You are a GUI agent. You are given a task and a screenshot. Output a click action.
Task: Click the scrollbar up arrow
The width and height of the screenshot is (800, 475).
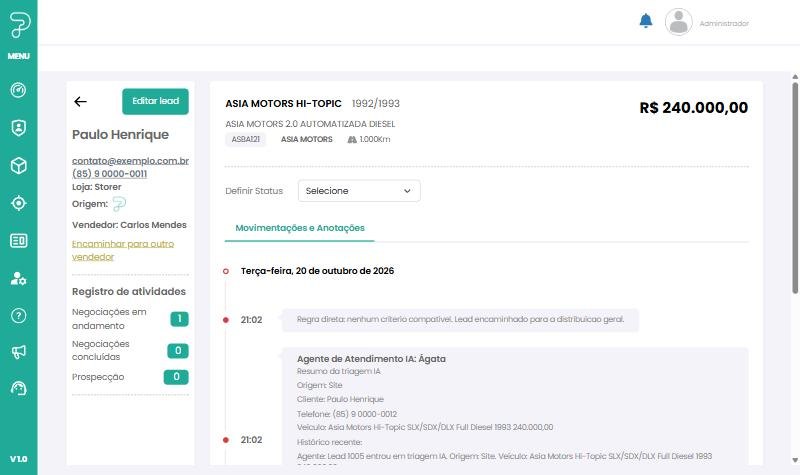point(795,77)
